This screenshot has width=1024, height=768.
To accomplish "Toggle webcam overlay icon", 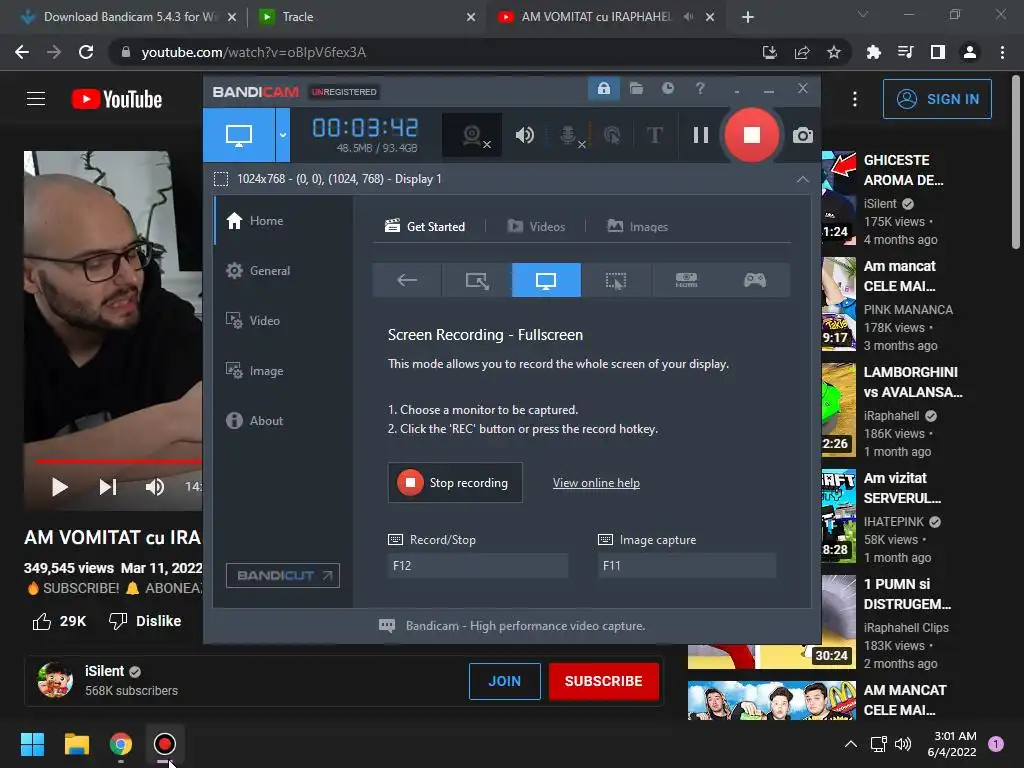I will click(x=472, y=135).
